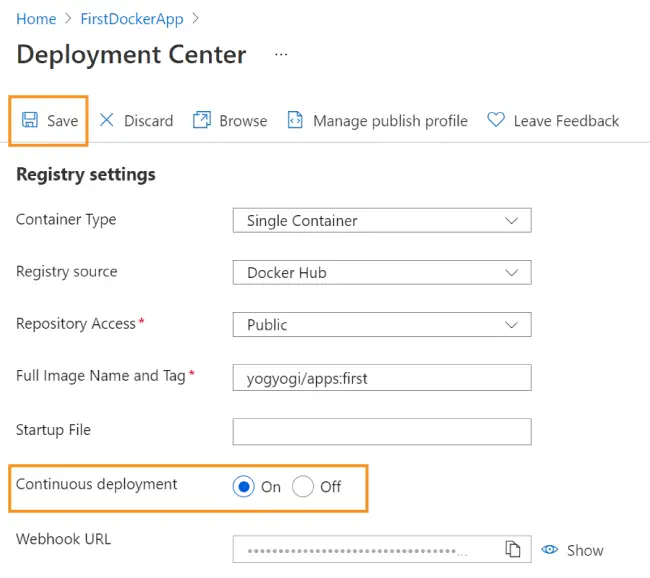650x578 pixels.
Task: Click the empty Startup File field
Action: 382,432
